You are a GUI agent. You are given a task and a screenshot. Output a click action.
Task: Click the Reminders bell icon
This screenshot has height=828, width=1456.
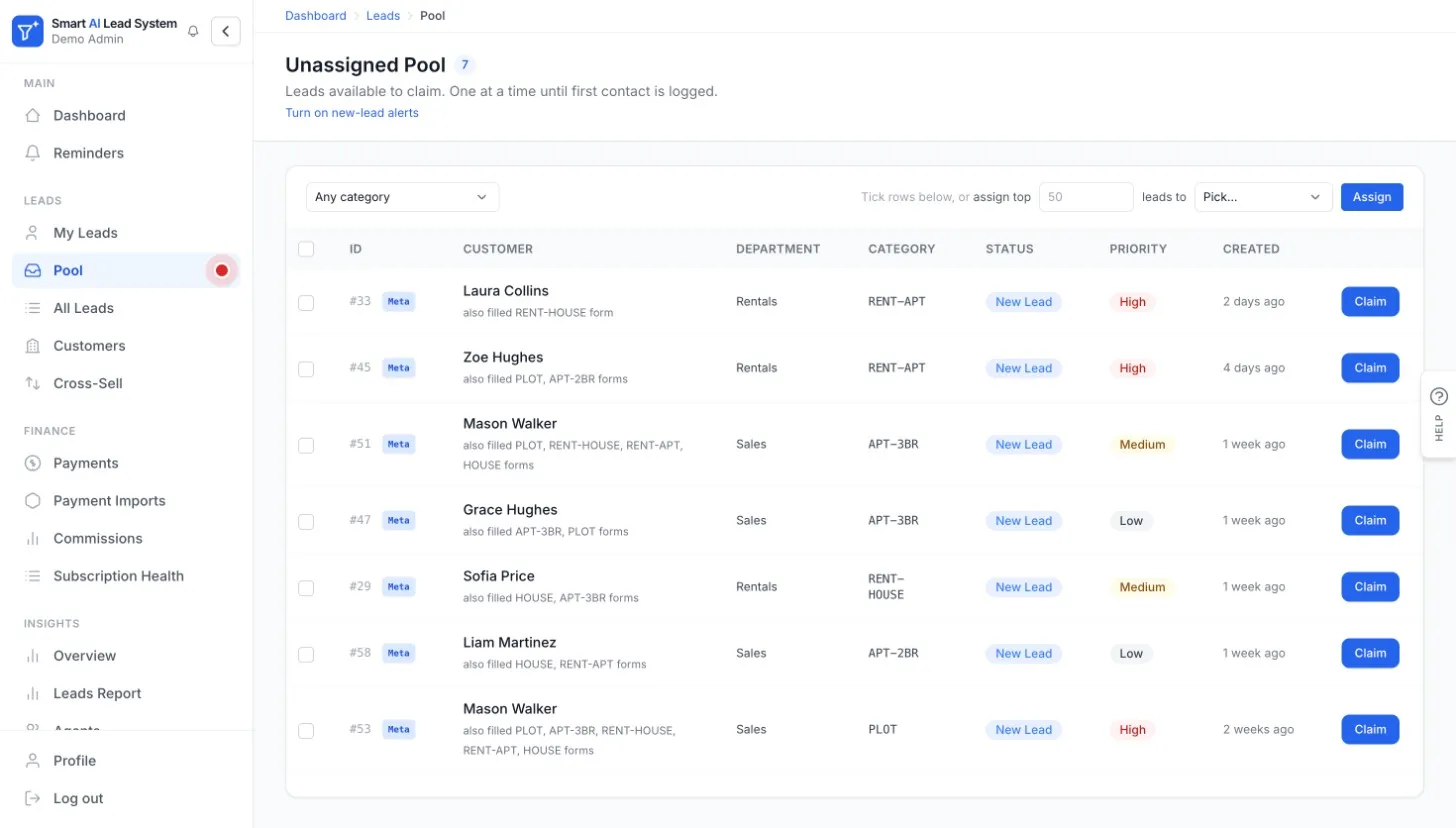(x=33, y=153)
